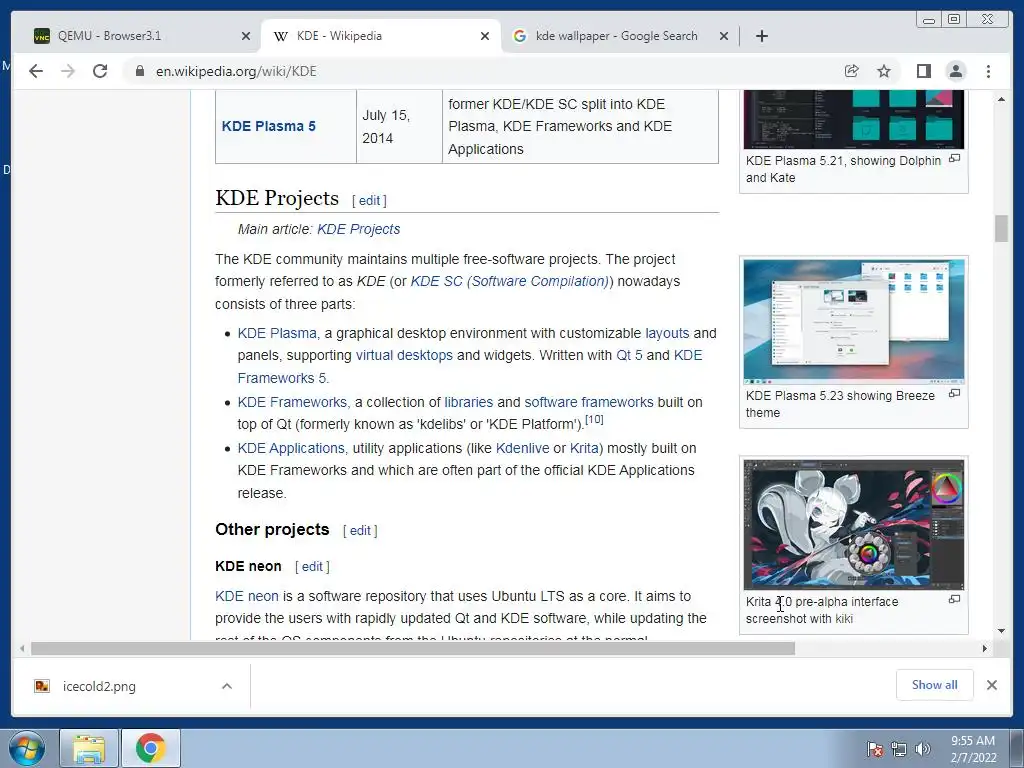Screen dimensions: 1024x768
Task: Follow KDE SC (Software Compilation) link
Action: coord(510,281)
